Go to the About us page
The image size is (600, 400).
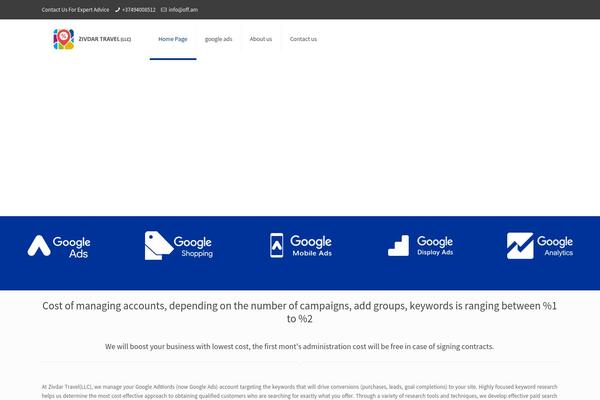pos(261,39)
